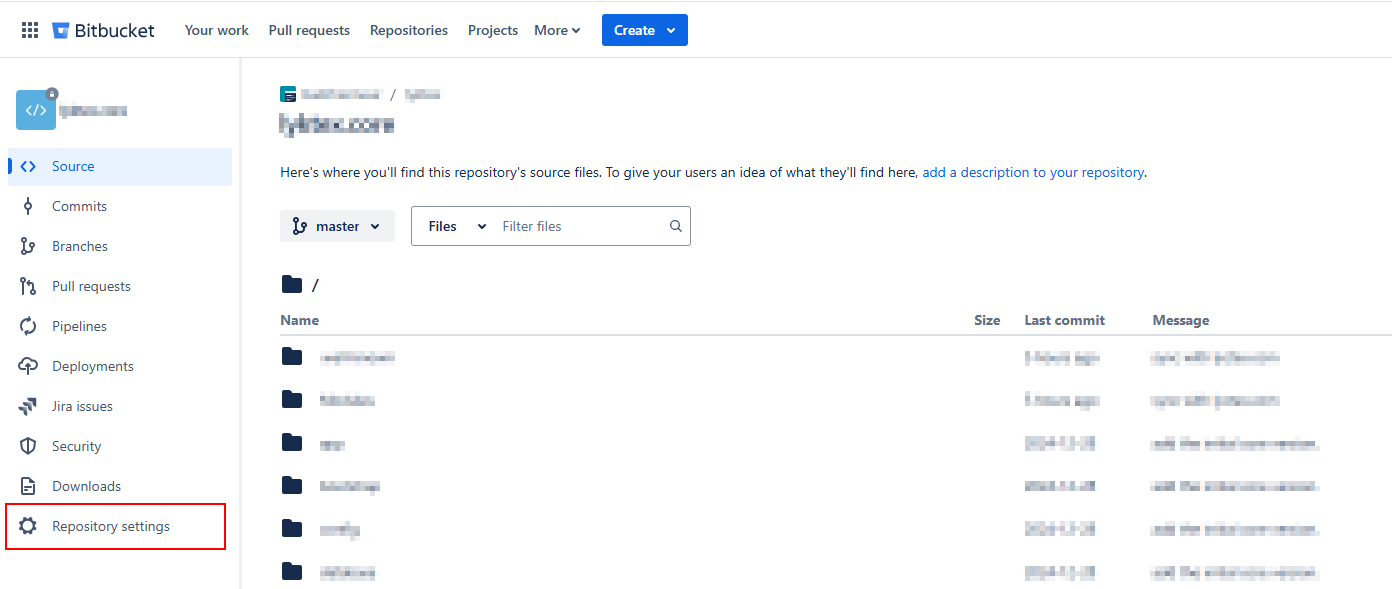Click the Commits icon in sidebar
The height and width of the screenshot is (589, 1392).
(x=28, y=206)
